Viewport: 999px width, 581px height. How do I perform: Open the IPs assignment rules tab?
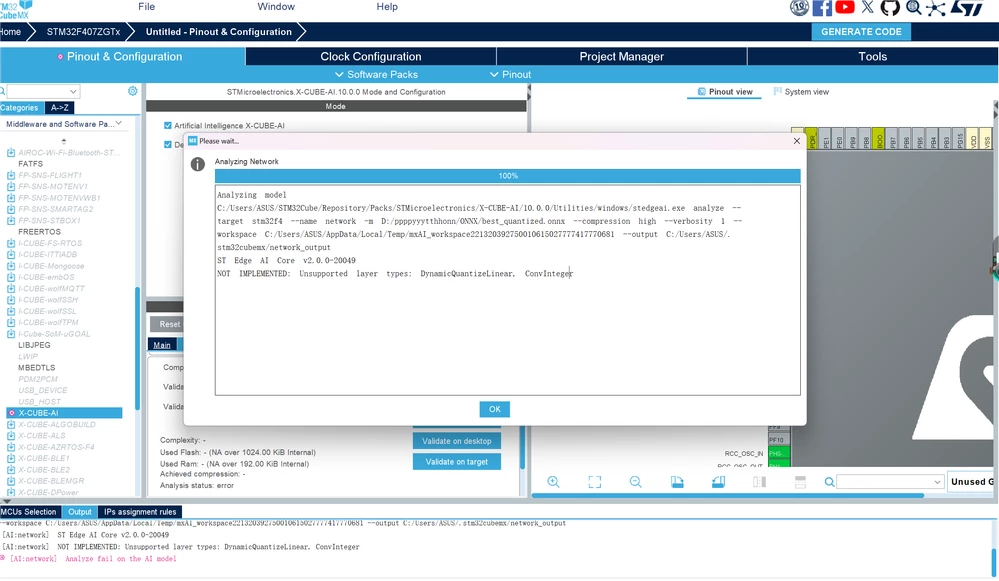coord(140,512)
